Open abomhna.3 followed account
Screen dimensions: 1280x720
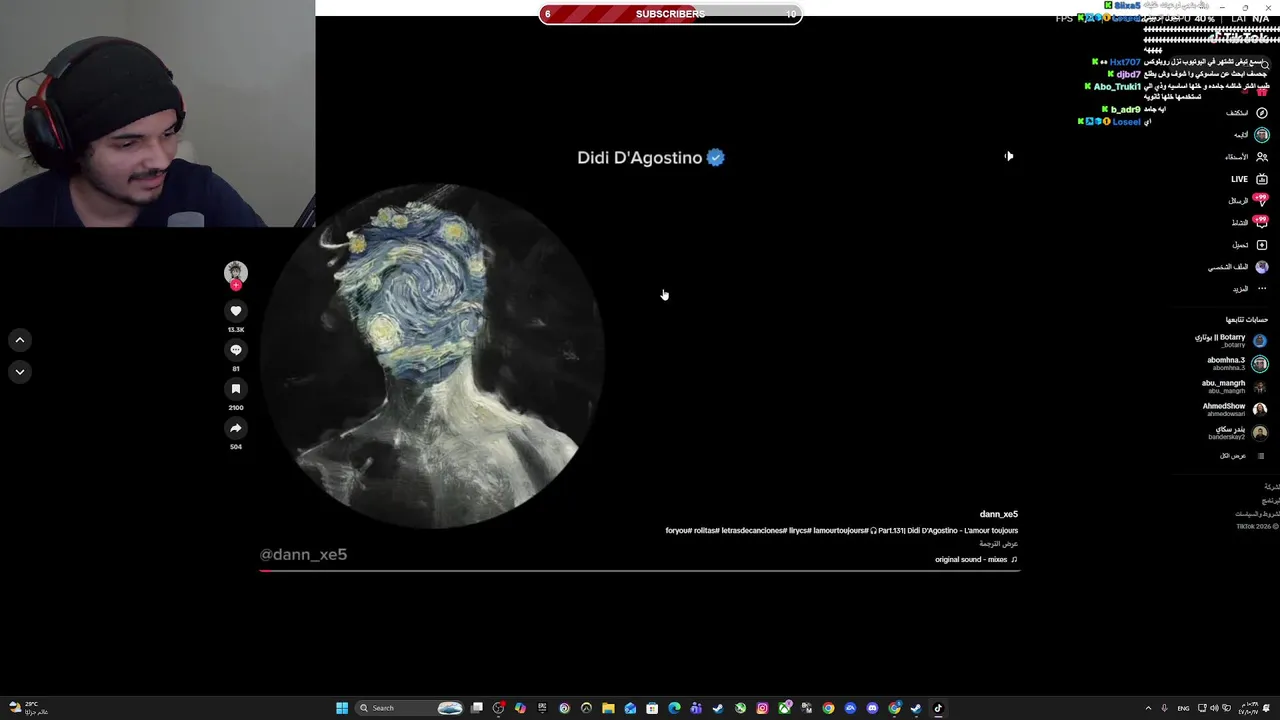(1236, 363)
